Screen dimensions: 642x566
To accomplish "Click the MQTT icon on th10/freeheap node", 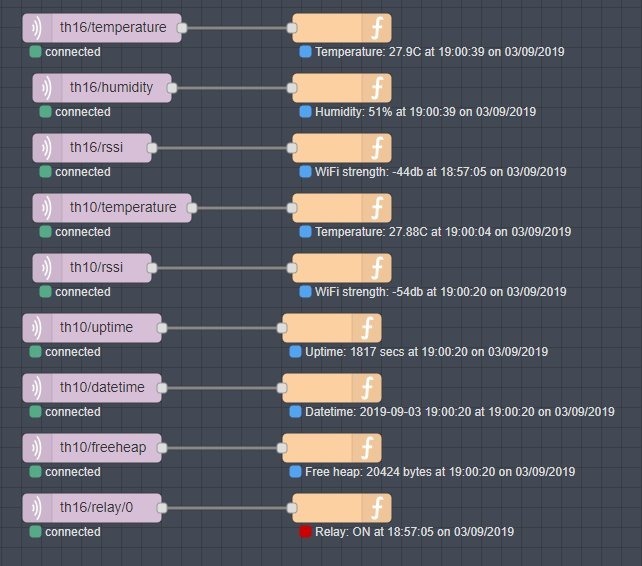I will (37, 448).
